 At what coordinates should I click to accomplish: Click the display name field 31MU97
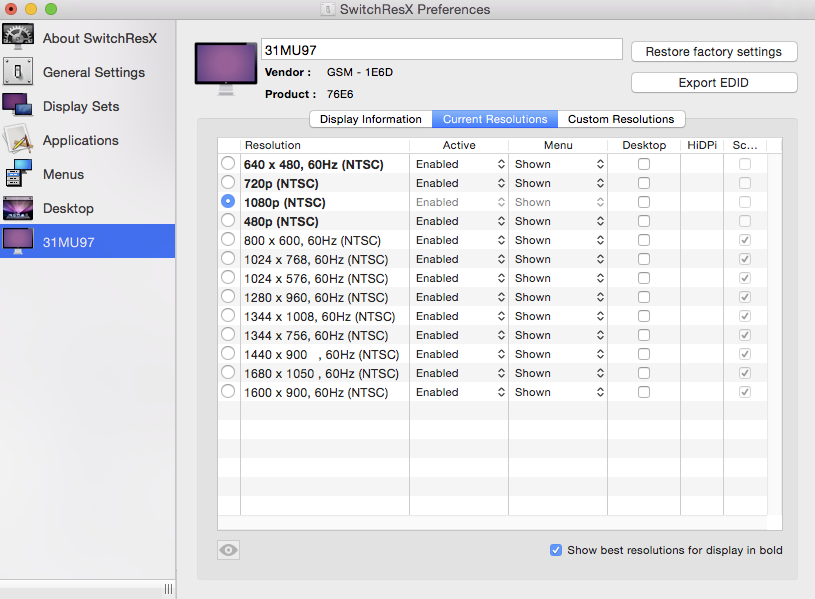click(442, 50)
